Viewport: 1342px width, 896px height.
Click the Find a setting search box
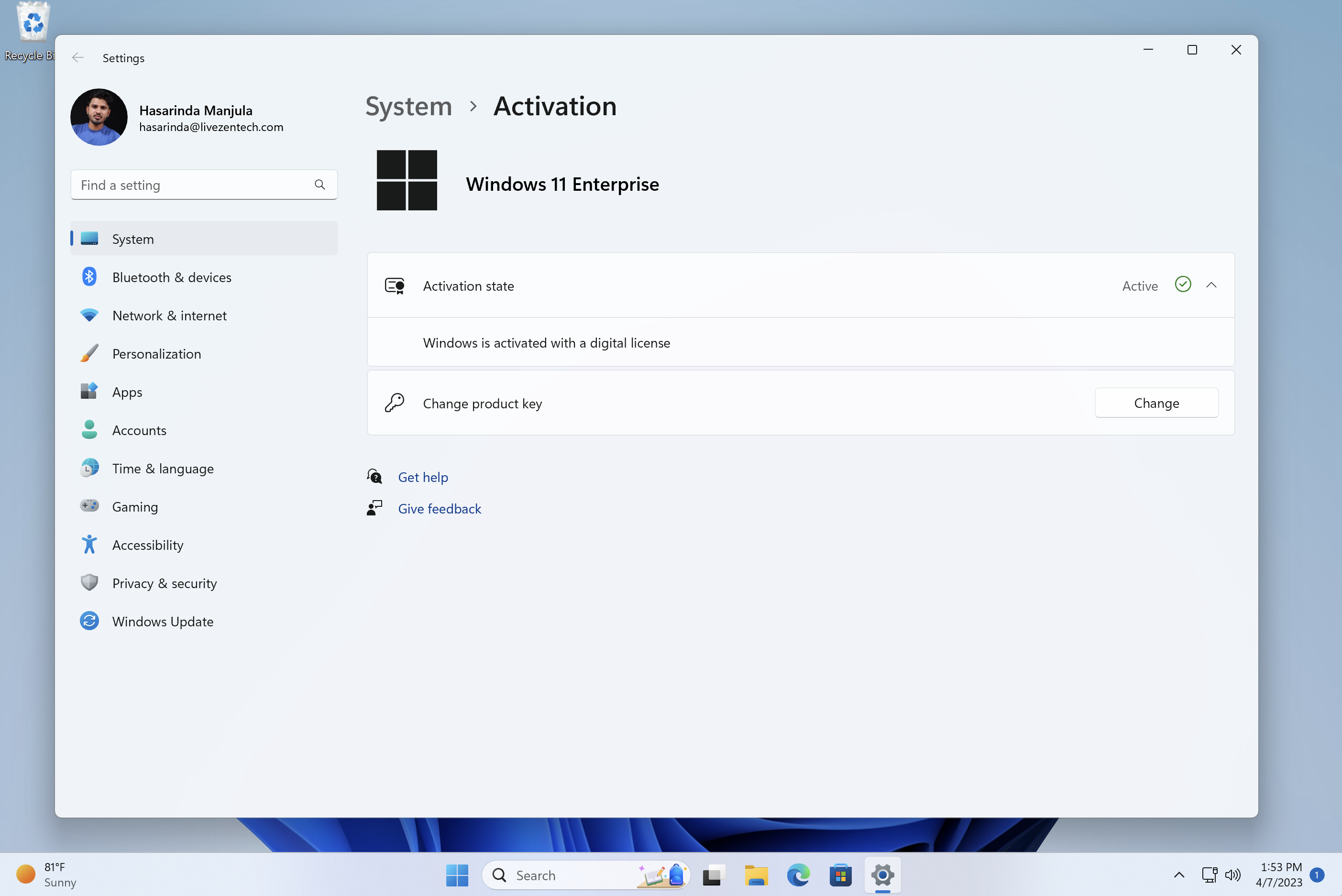click(x=194, y=185)
